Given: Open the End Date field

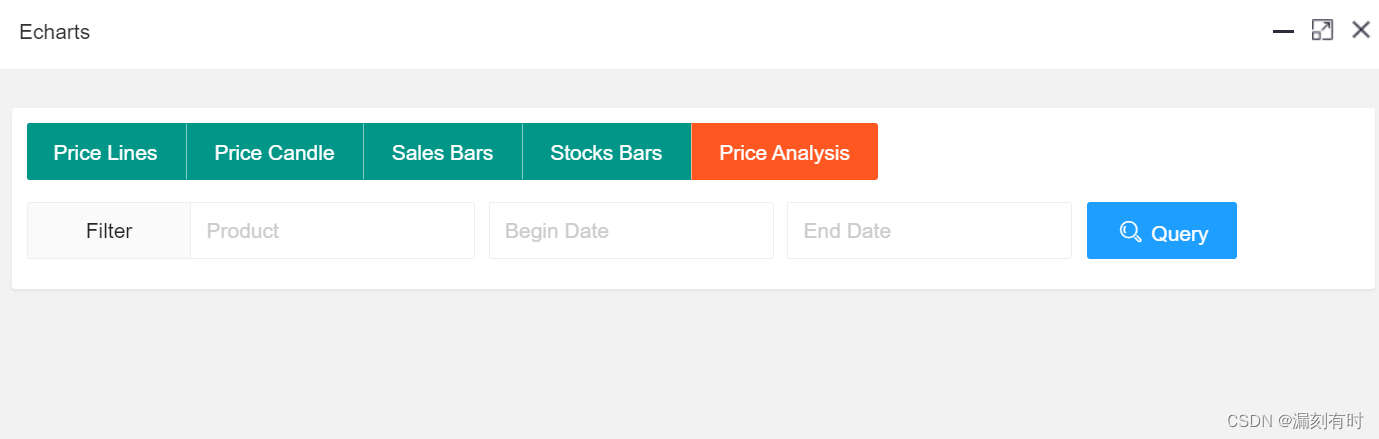Looking at the screenshot, I should (929, 231).
